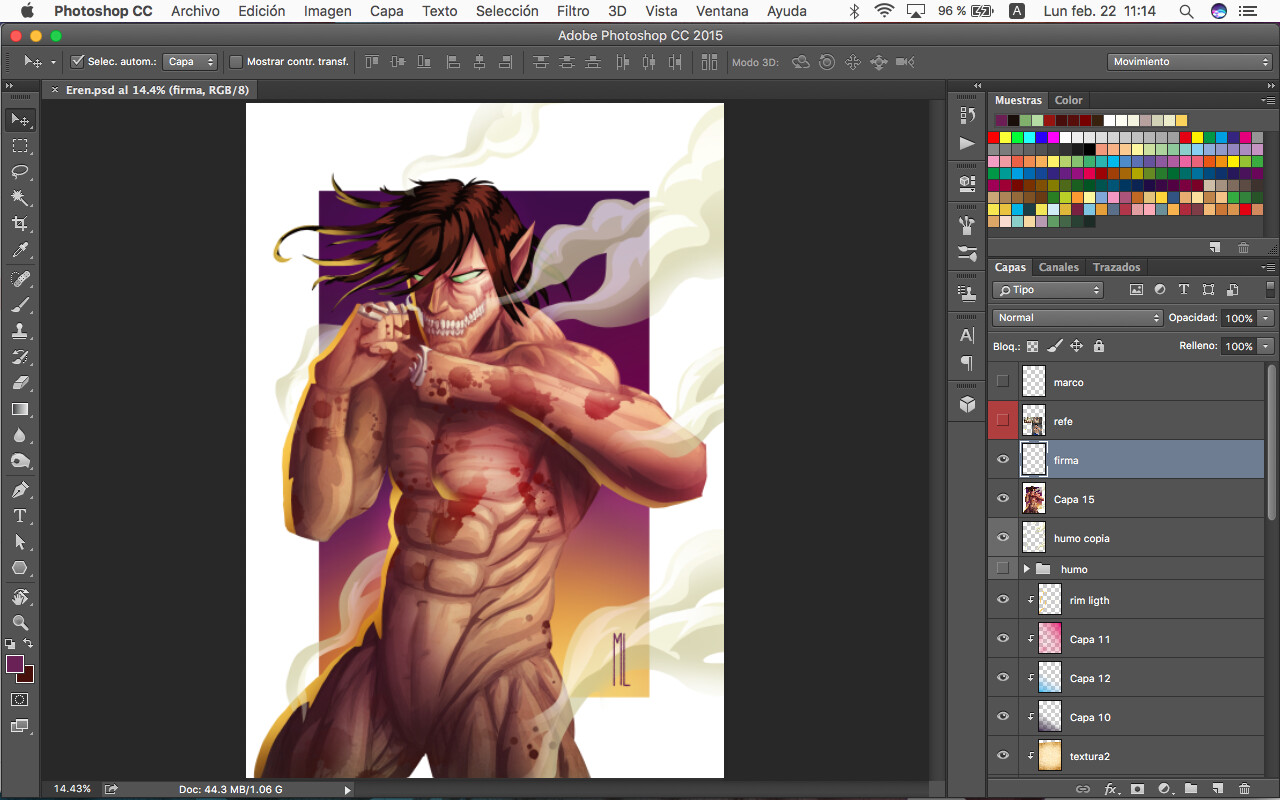Open the Normal blend mode dropdown
1280x800 pixels.
[1077, 318]
